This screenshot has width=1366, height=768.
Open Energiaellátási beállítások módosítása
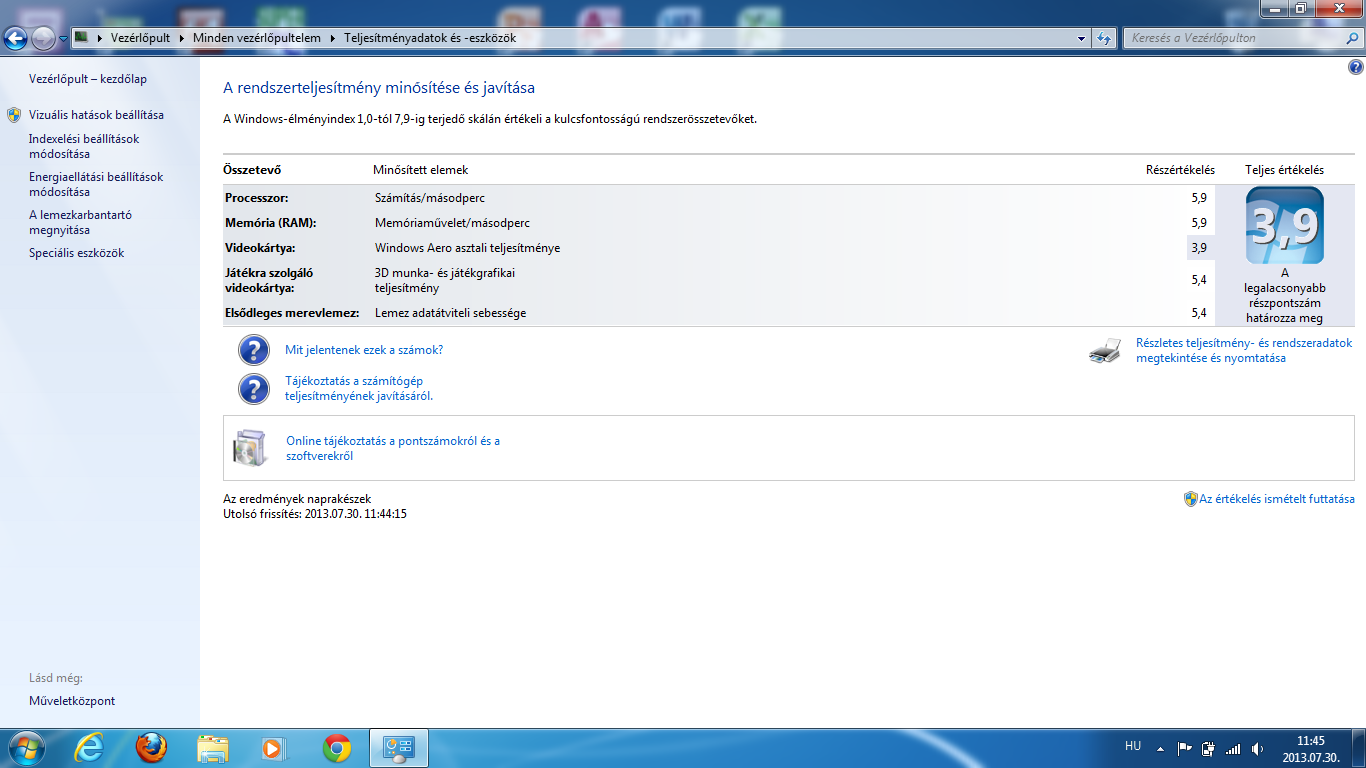[96, 184]
